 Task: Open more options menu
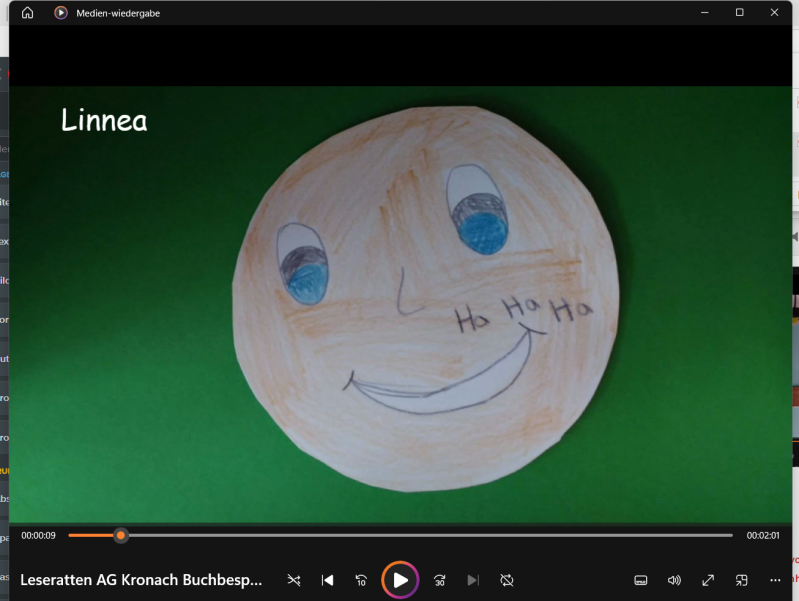(775, 580)
